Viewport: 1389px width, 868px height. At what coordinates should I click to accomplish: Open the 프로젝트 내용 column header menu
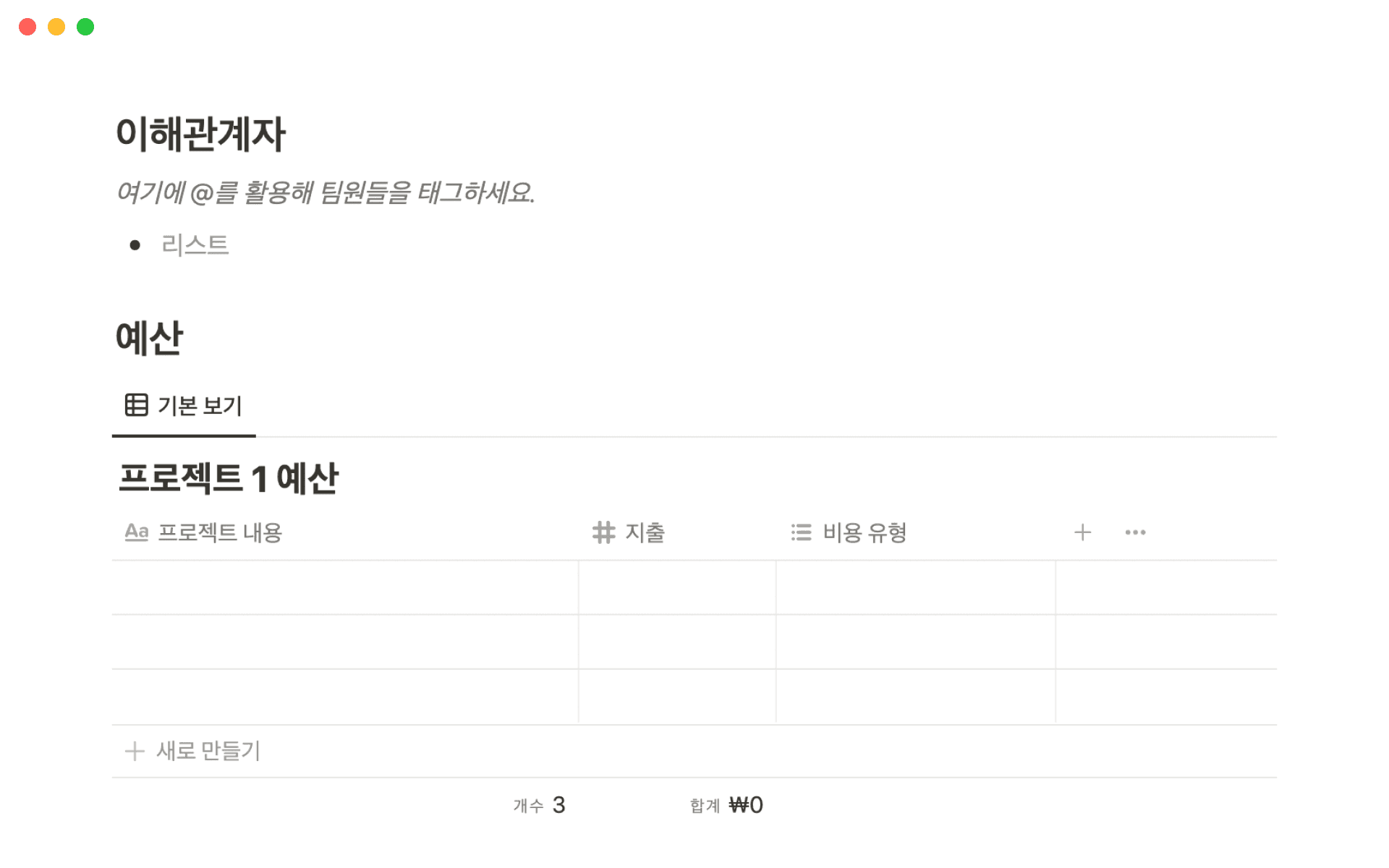[220, 533]
